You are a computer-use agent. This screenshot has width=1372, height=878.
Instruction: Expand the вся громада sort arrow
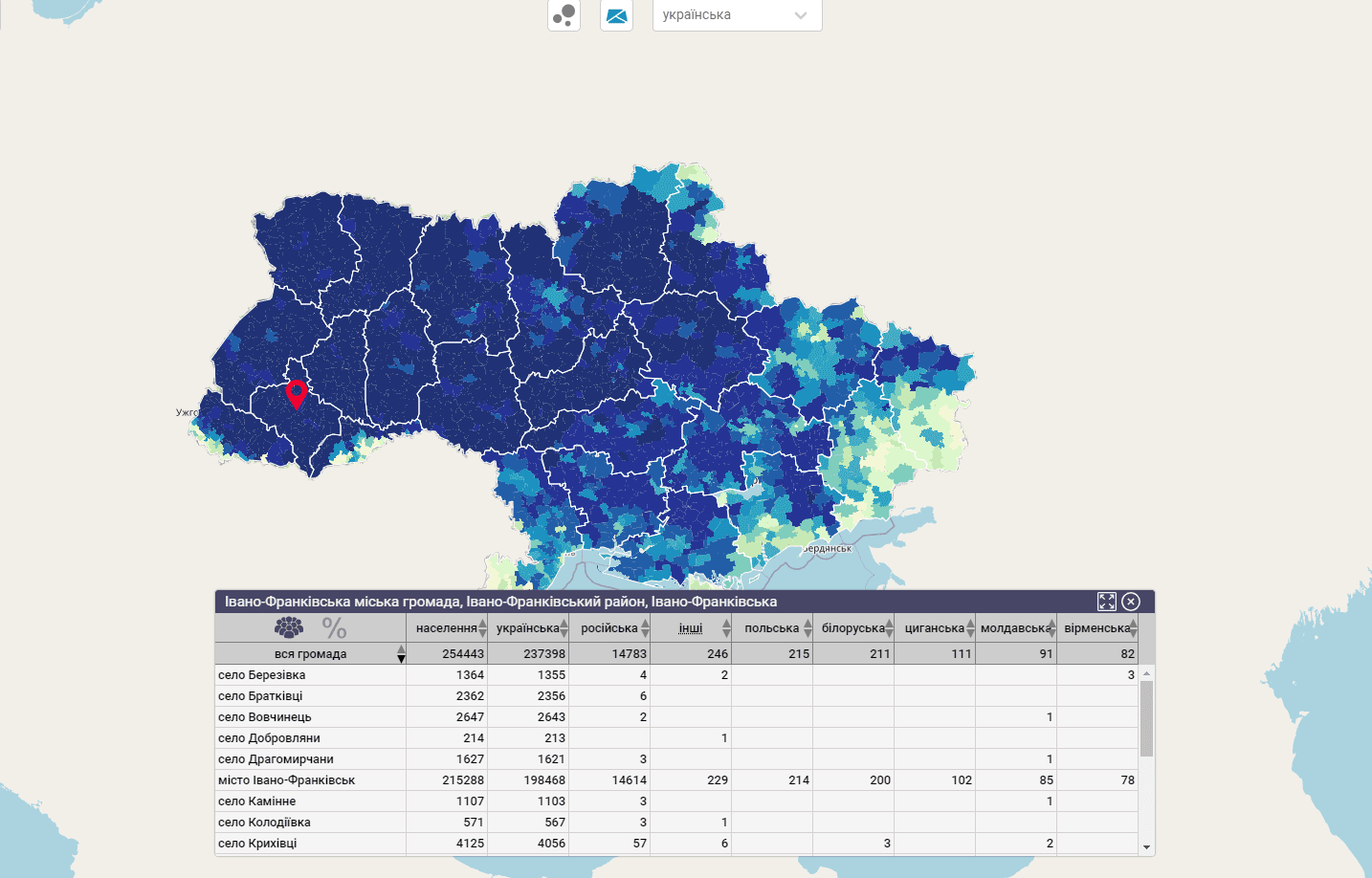401,654
